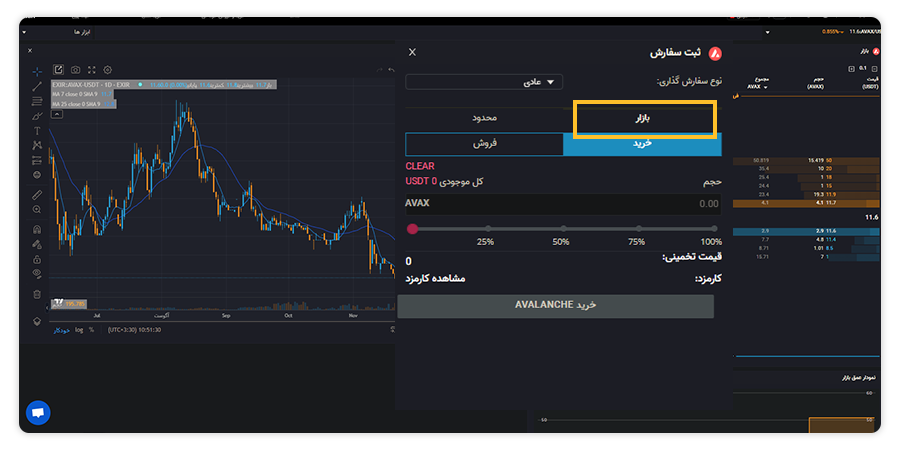Toggle the log scale option

click(x=79, y=330)
